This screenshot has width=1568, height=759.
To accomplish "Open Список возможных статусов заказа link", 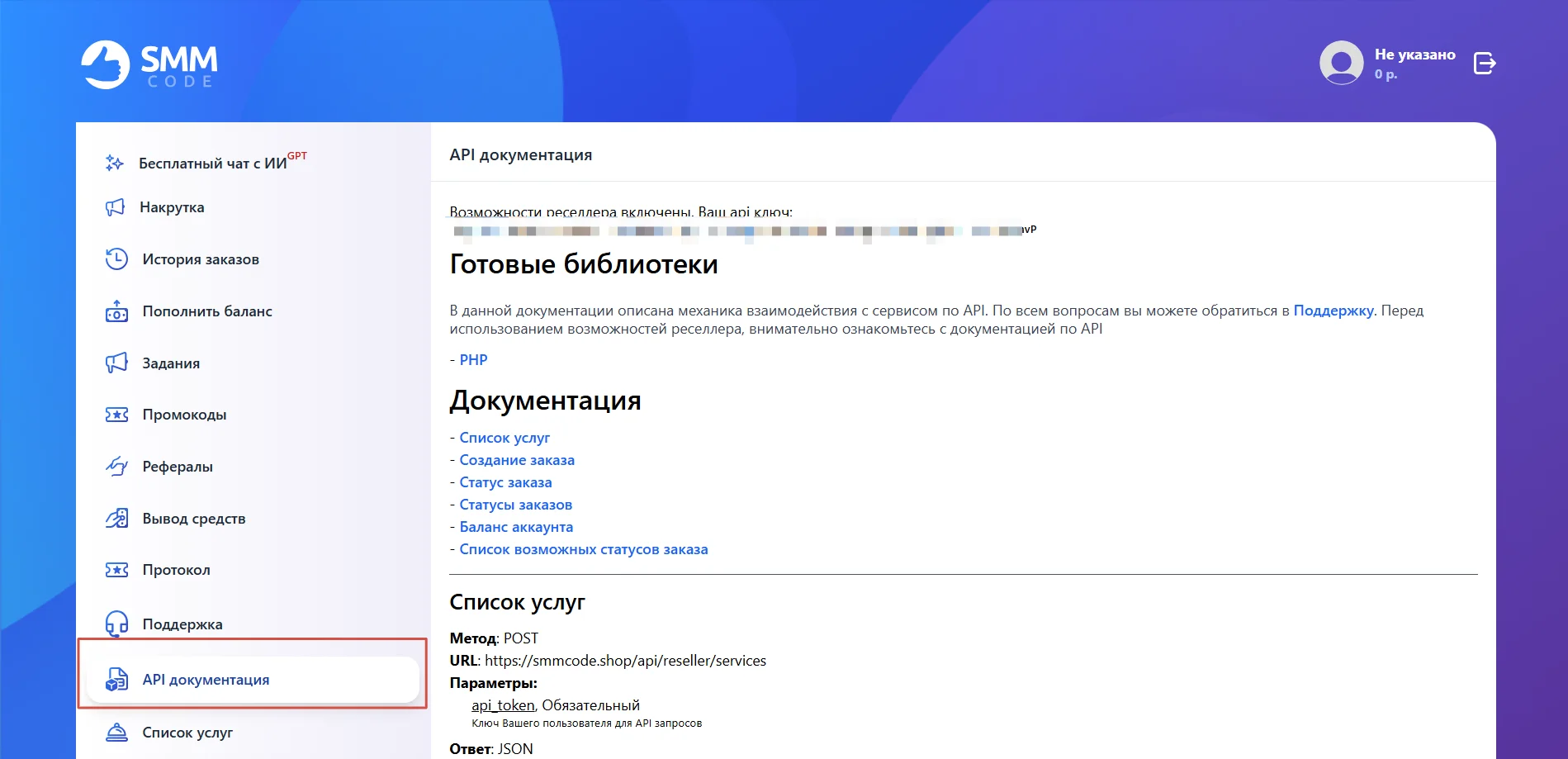I will (584, 549).
